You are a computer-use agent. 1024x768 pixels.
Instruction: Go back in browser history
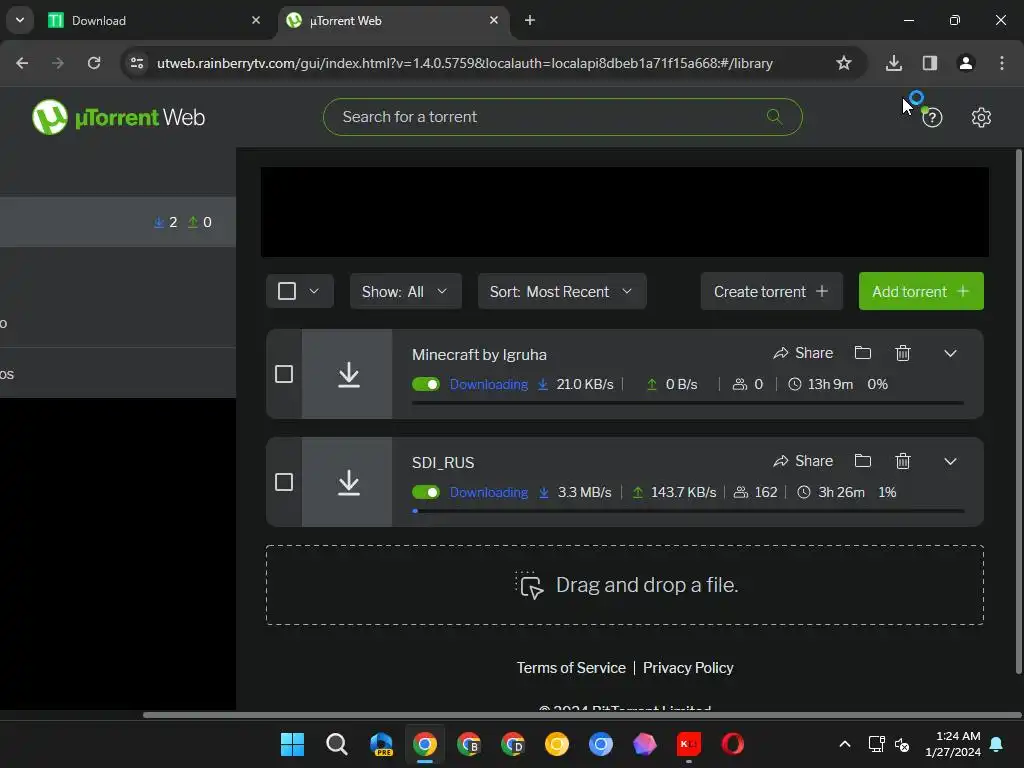click(x=22, y=63)
